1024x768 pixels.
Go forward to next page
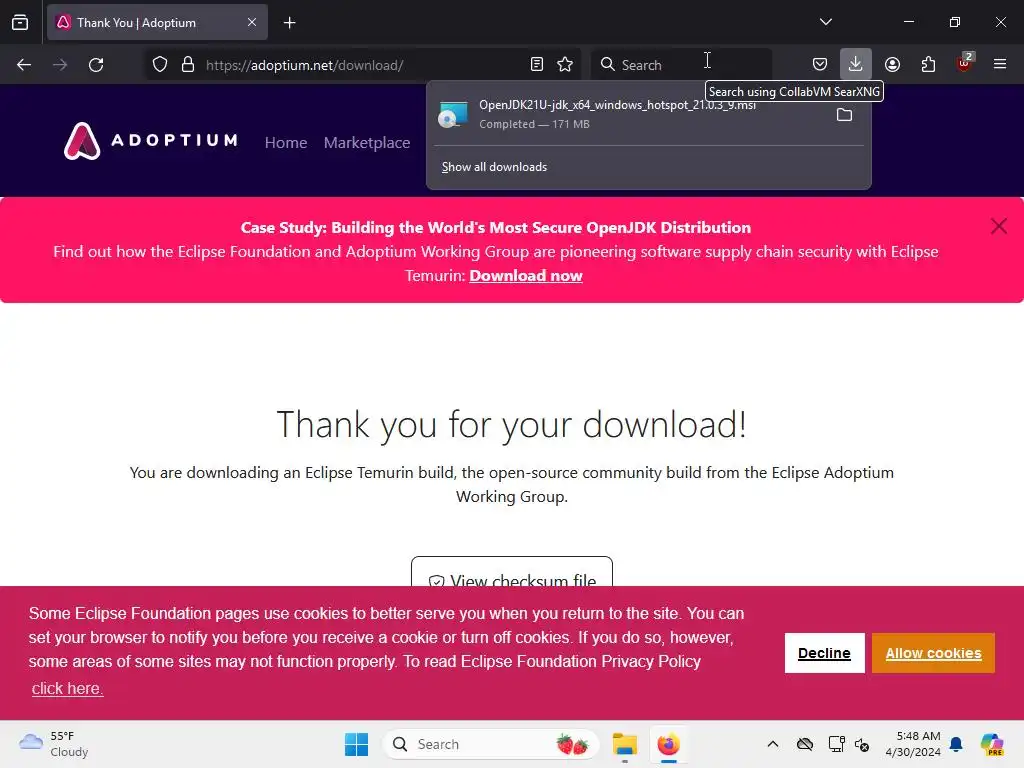point(60,65)
